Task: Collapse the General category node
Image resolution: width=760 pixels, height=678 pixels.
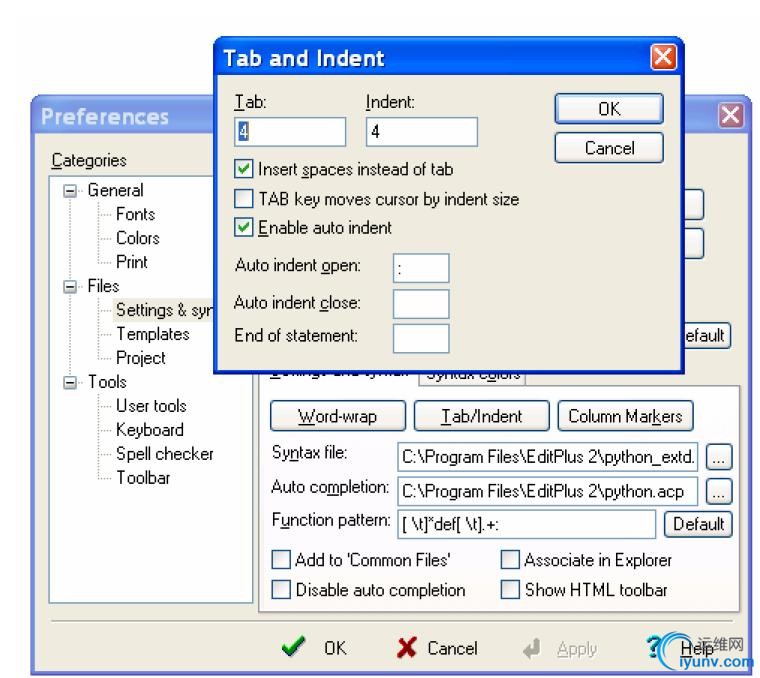Action: pyautogui.click(x=70, y=191)
